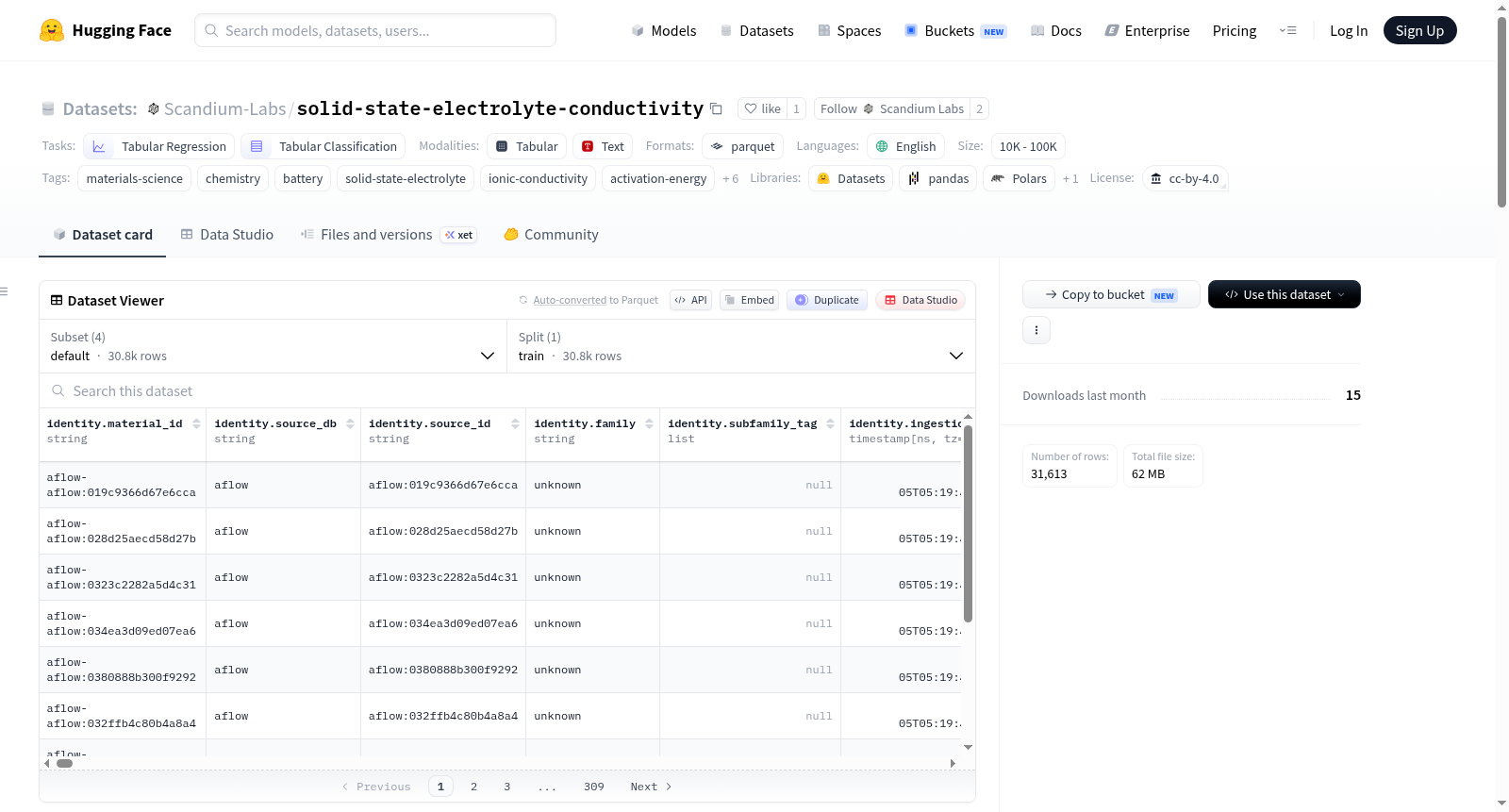Copy dataset name with the copy icon
The height and width of the screenshot is (812, 1509).
coord(716,109)
